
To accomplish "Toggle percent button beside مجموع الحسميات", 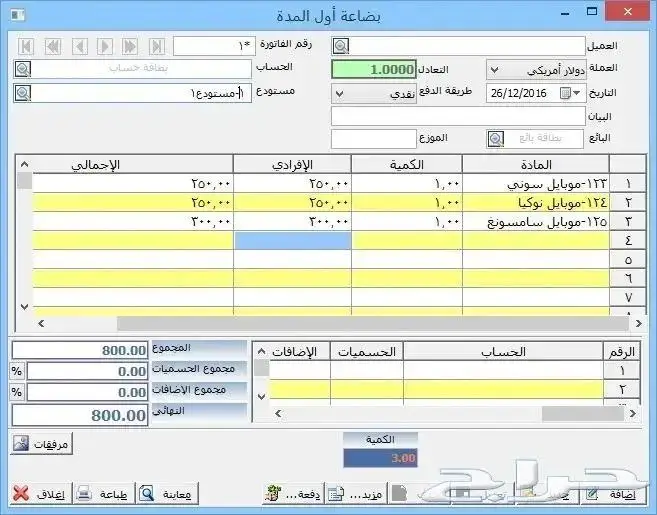I will click(17, 371).
